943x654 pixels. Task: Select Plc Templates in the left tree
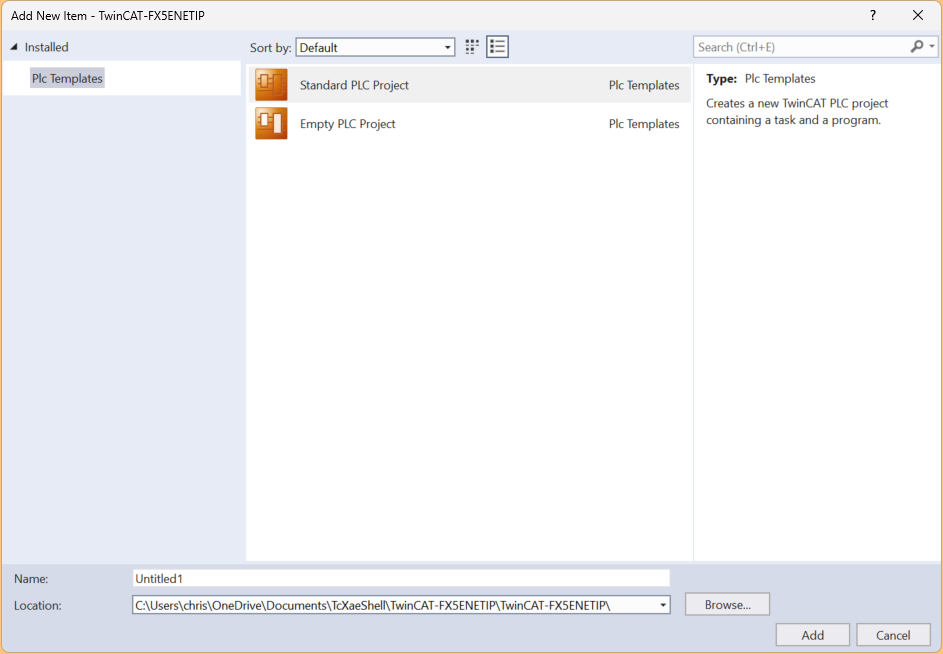pos(67,78)
